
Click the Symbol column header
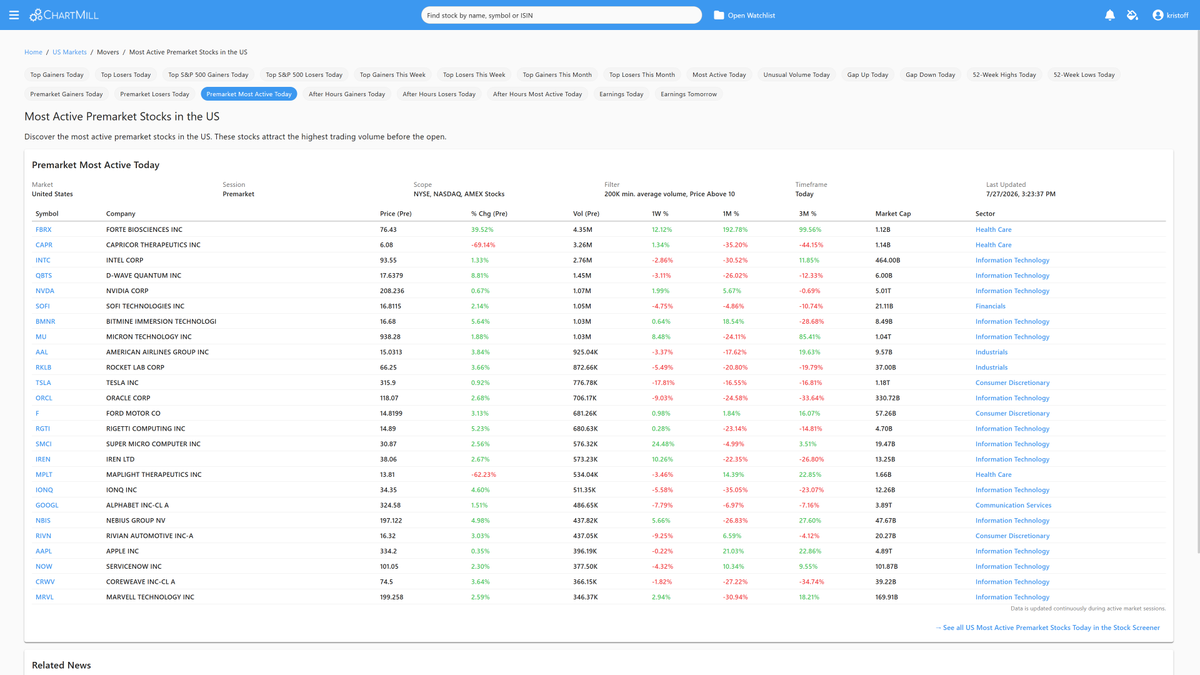(x=47, y=214)
